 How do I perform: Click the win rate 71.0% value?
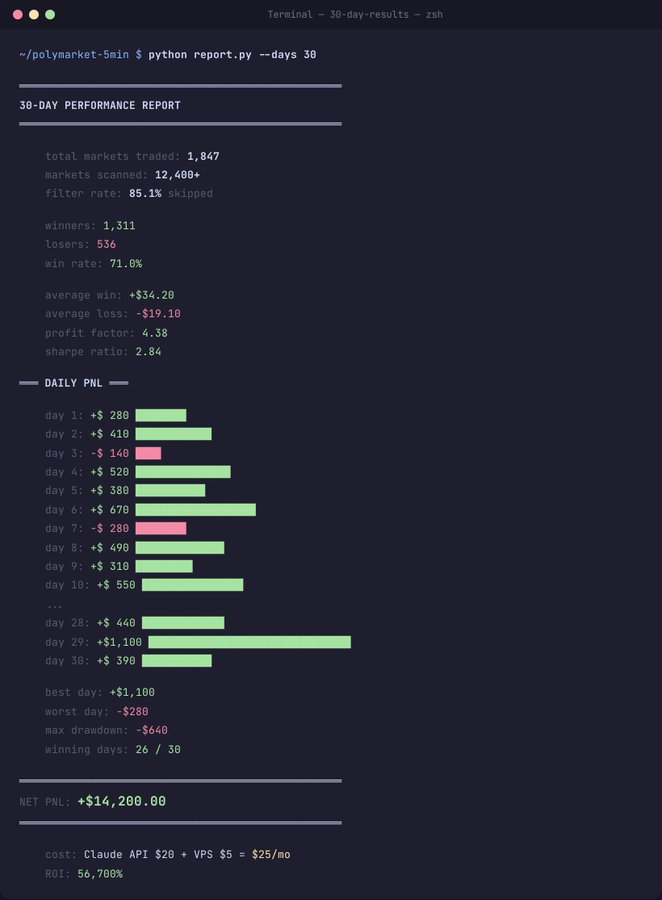[126, 263]
